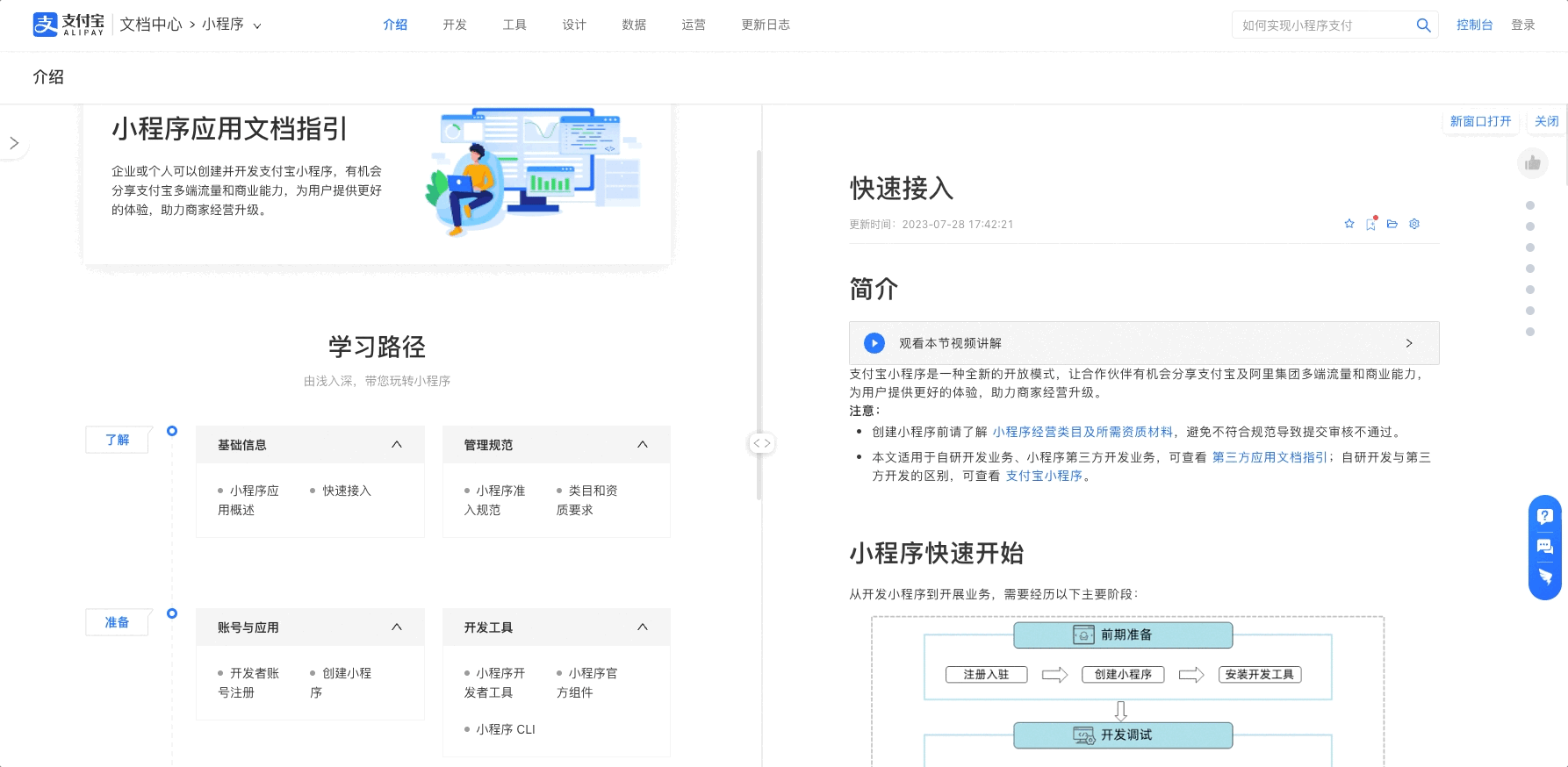
Task: Click the winged DingTalk icon in floating bar
Action: (1545, 577)
